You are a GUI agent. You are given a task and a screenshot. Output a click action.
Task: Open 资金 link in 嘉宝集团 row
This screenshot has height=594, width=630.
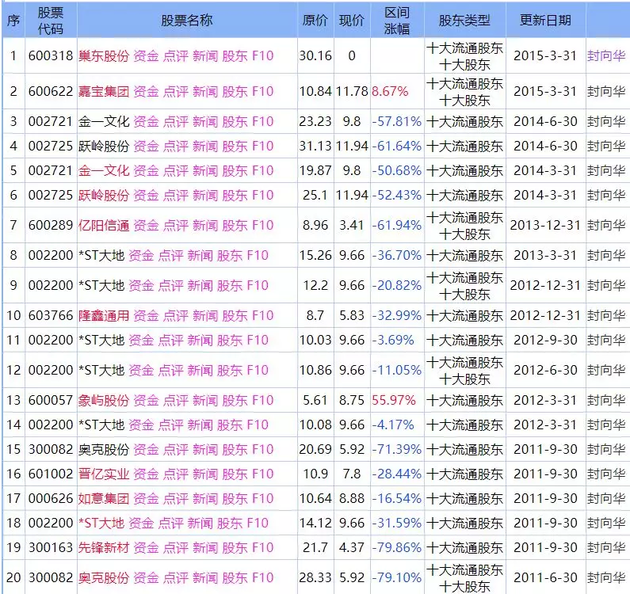click(x=146, y=92)
